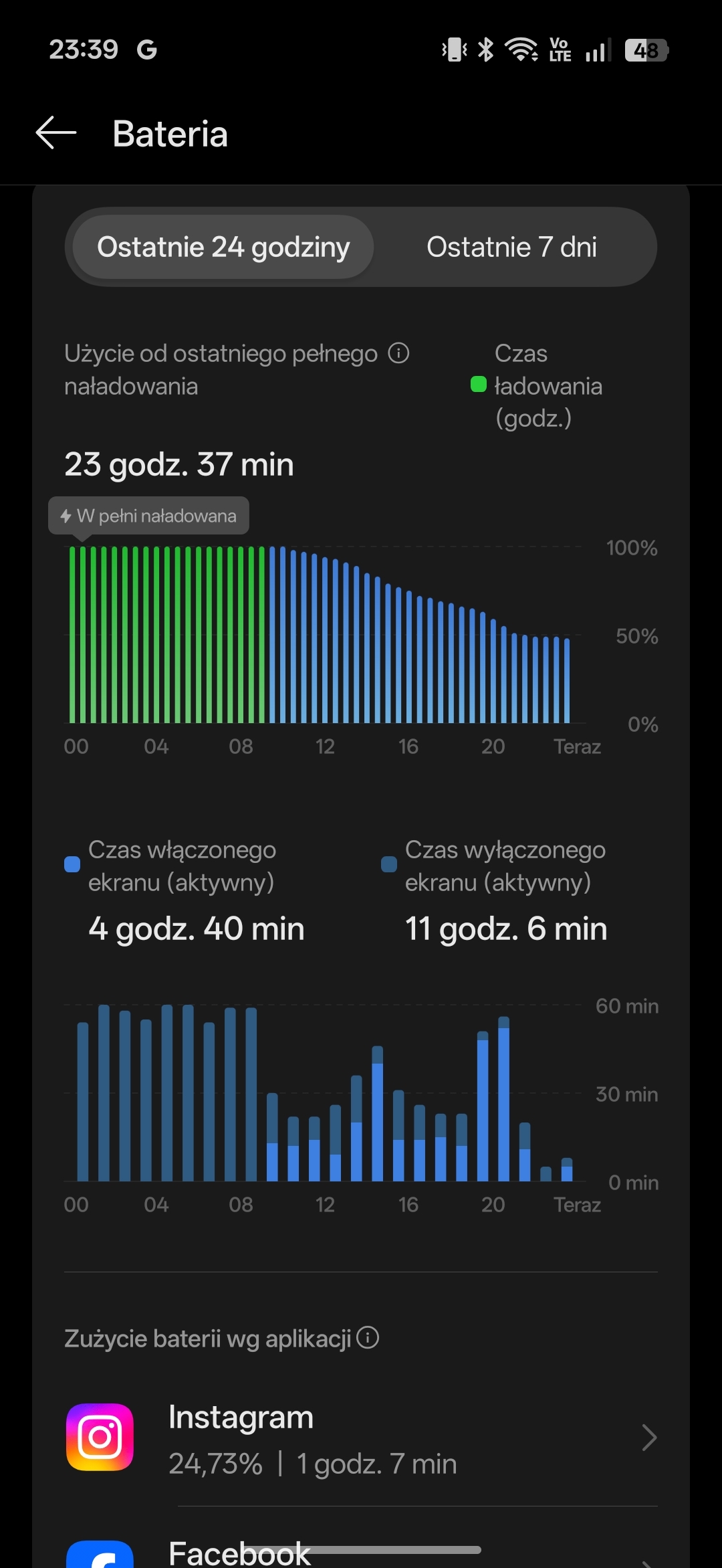Tap the green charging time legend swatch

[x=479, y=385]
